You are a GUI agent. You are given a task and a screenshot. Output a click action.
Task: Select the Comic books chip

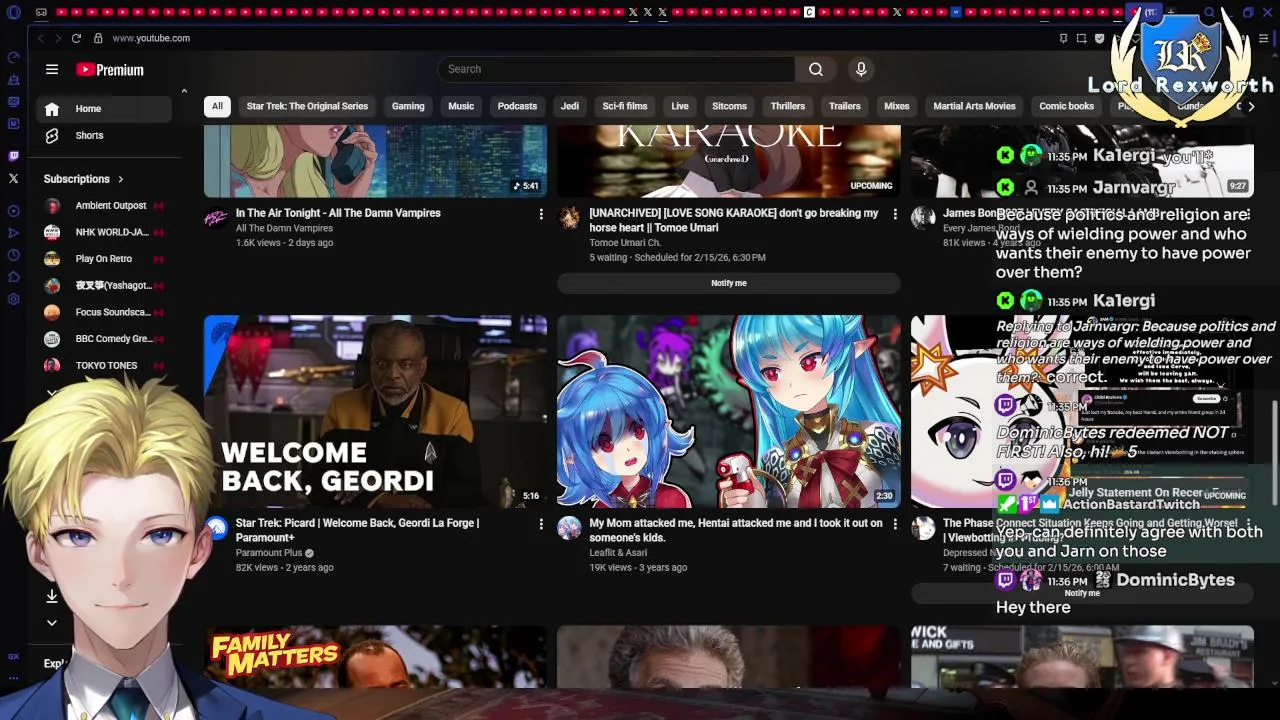tap(1066, 106)
